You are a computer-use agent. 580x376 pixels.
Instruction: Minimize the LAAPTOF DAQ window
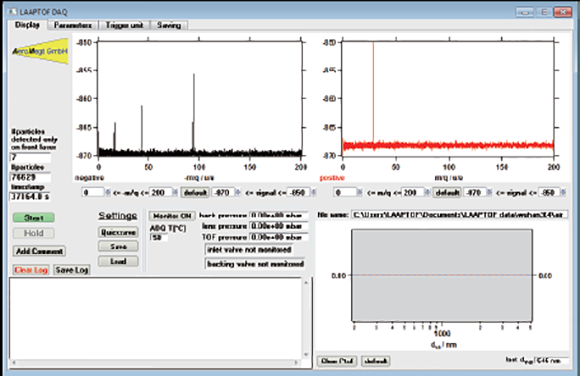[525, 12]
